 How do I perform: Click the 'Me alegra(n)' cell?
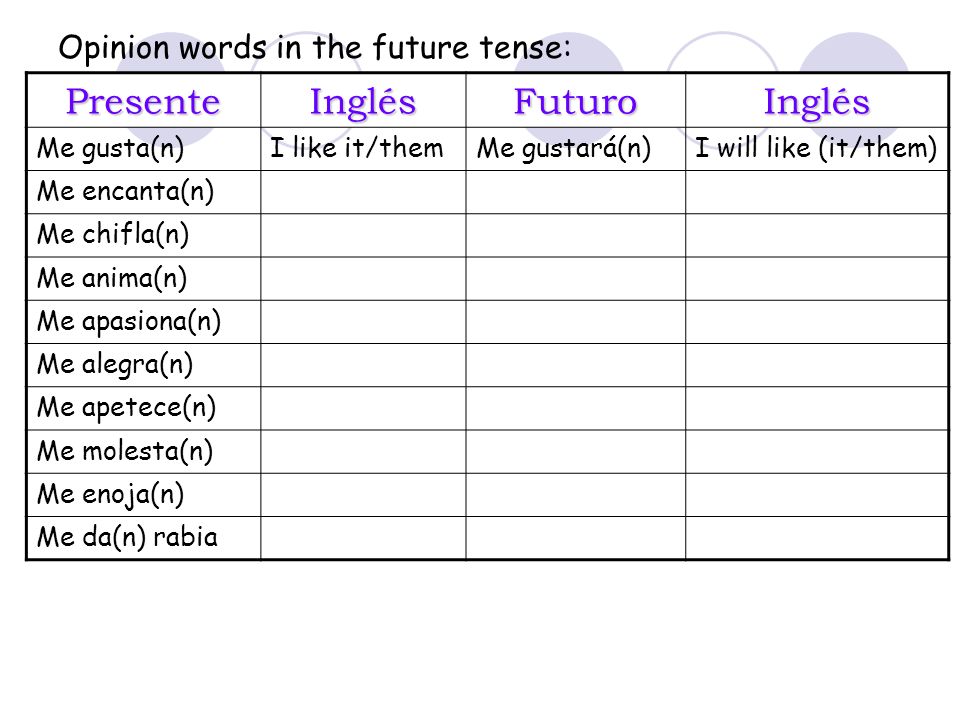click(x=144, y=365)
